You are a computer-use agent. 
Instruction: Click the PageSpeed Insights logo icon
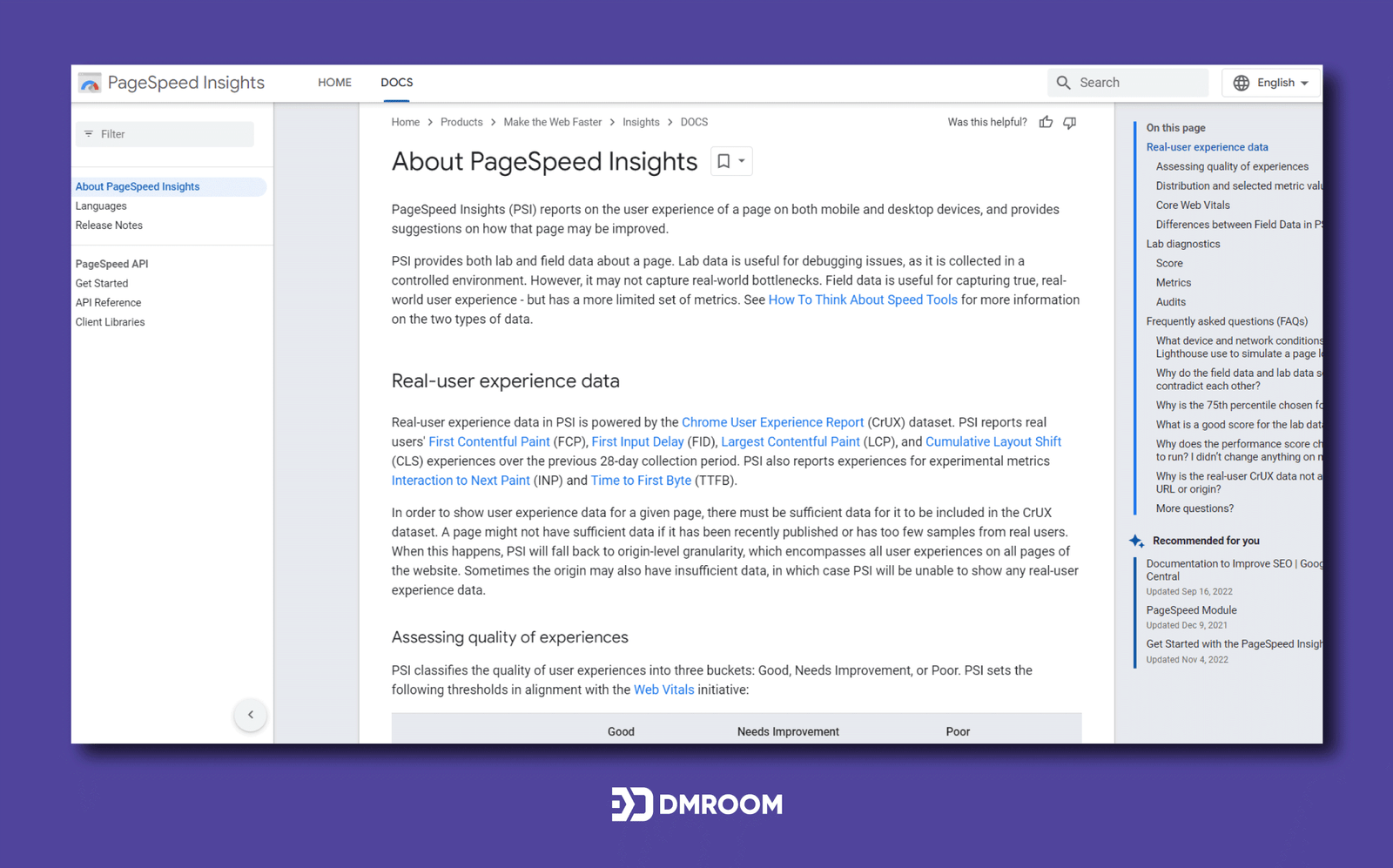90,83
